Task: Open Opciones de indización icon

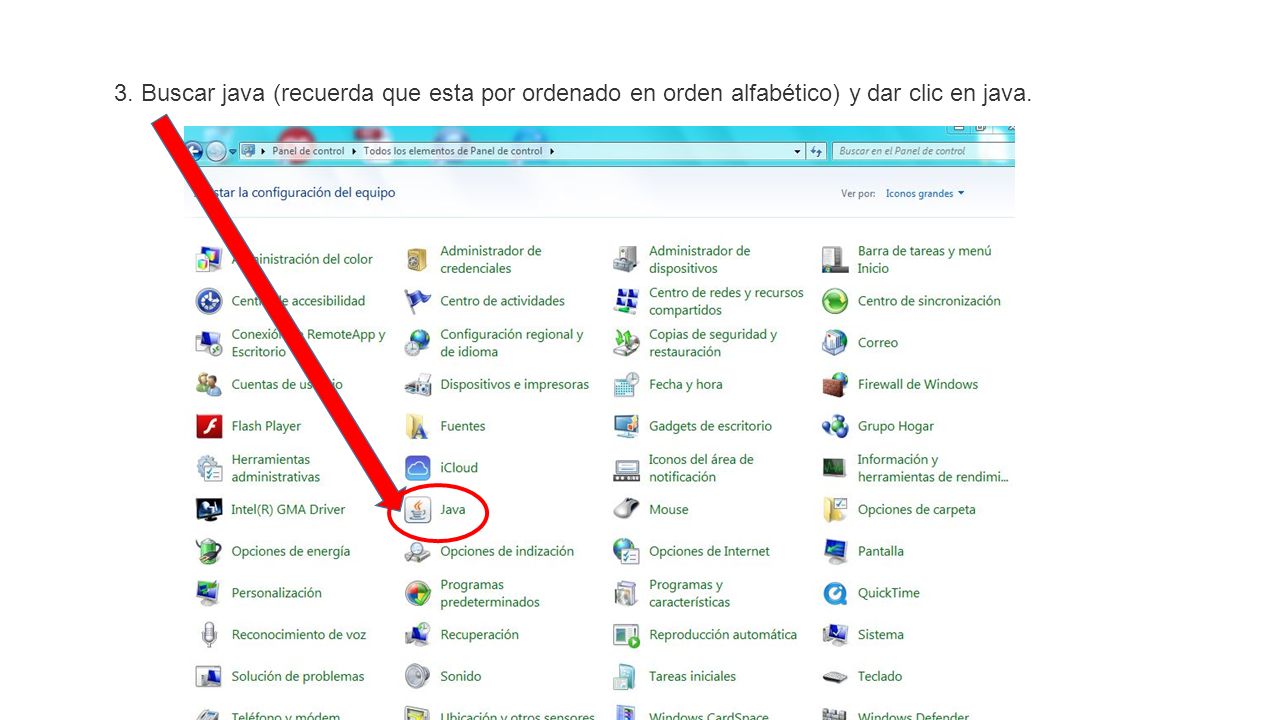Action: tap(418, 551)
